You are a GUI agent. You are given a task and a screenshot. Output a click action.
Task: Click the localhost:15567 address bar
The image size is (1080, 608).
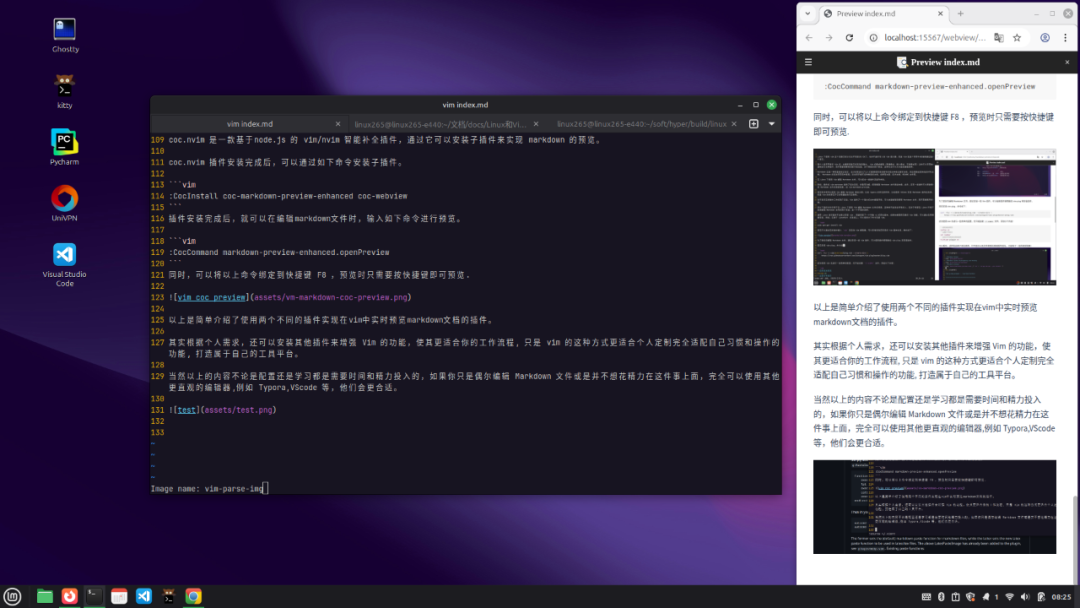(935, 38)
